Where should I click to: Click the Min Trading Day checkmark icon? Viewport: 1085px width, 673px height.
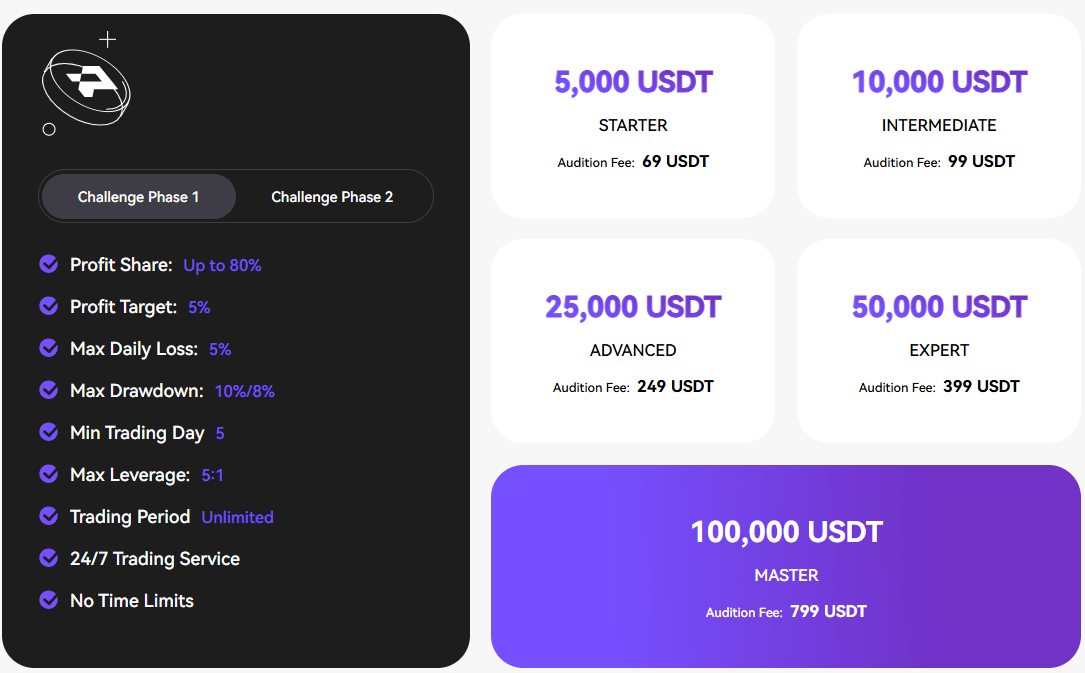click(x=48, y=432)
